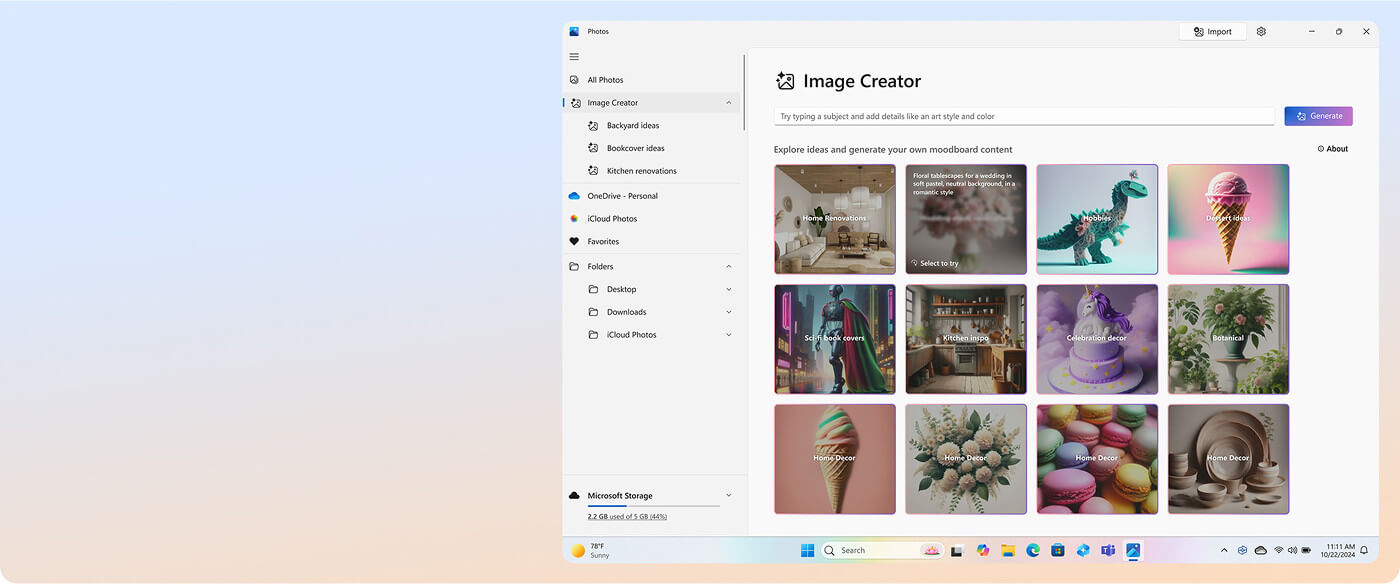1400x584 pixels.
Task: Open Microsoft Store from the taskbar
Action: (x=1058, y=551)
